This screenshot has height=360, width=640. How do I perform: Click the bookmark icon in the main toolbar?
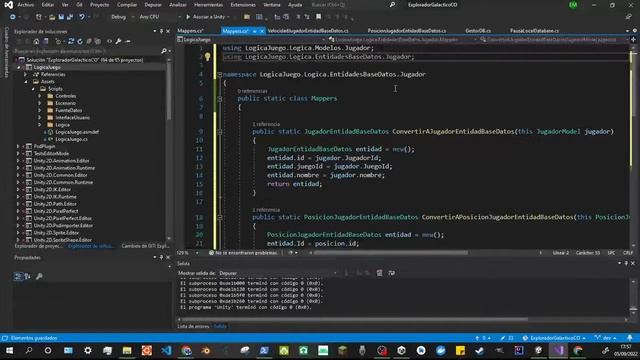318,17
